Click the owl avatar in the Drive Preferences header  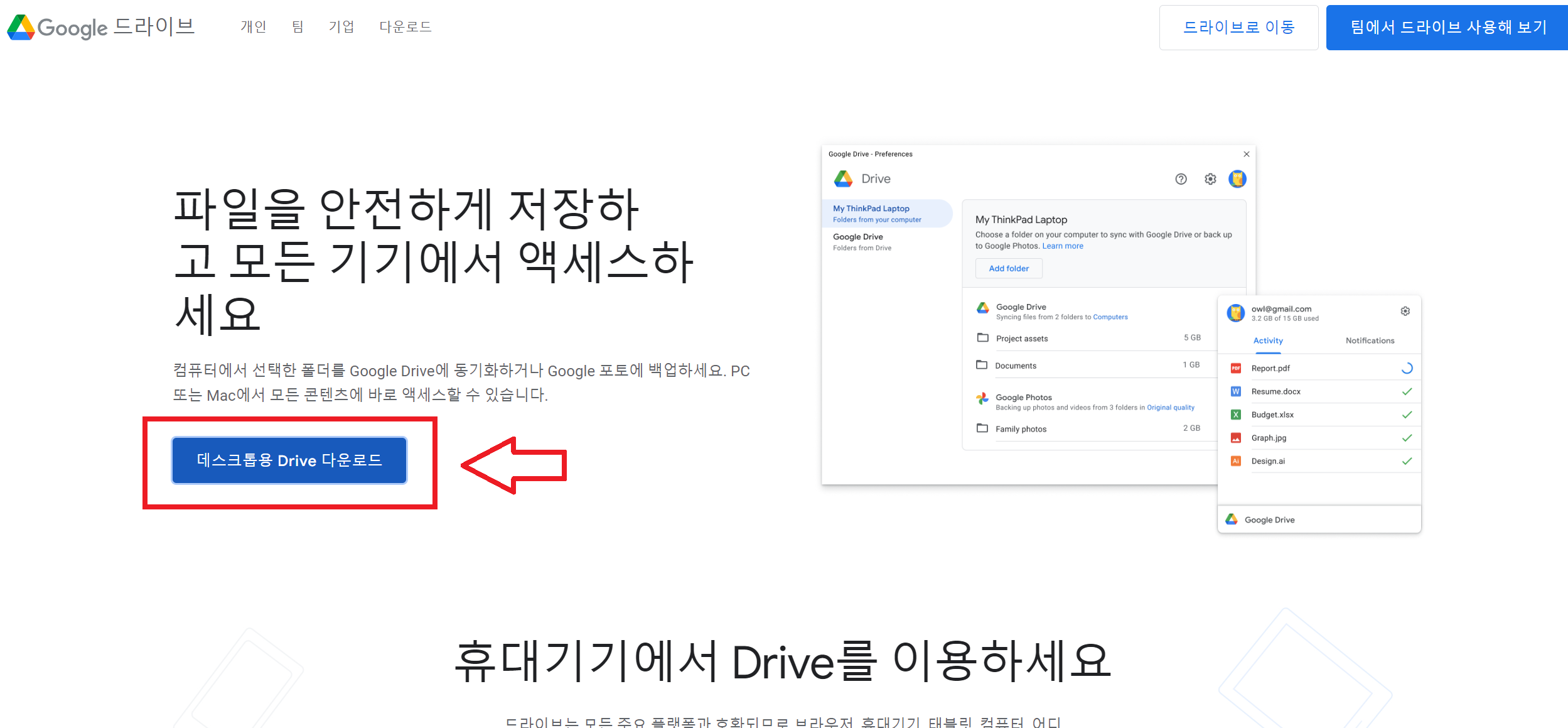[x=1237, y=179]
